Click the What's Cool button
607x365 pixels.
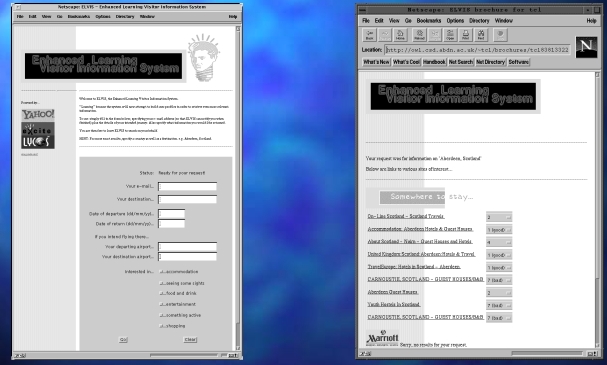[x=406, y=62]
